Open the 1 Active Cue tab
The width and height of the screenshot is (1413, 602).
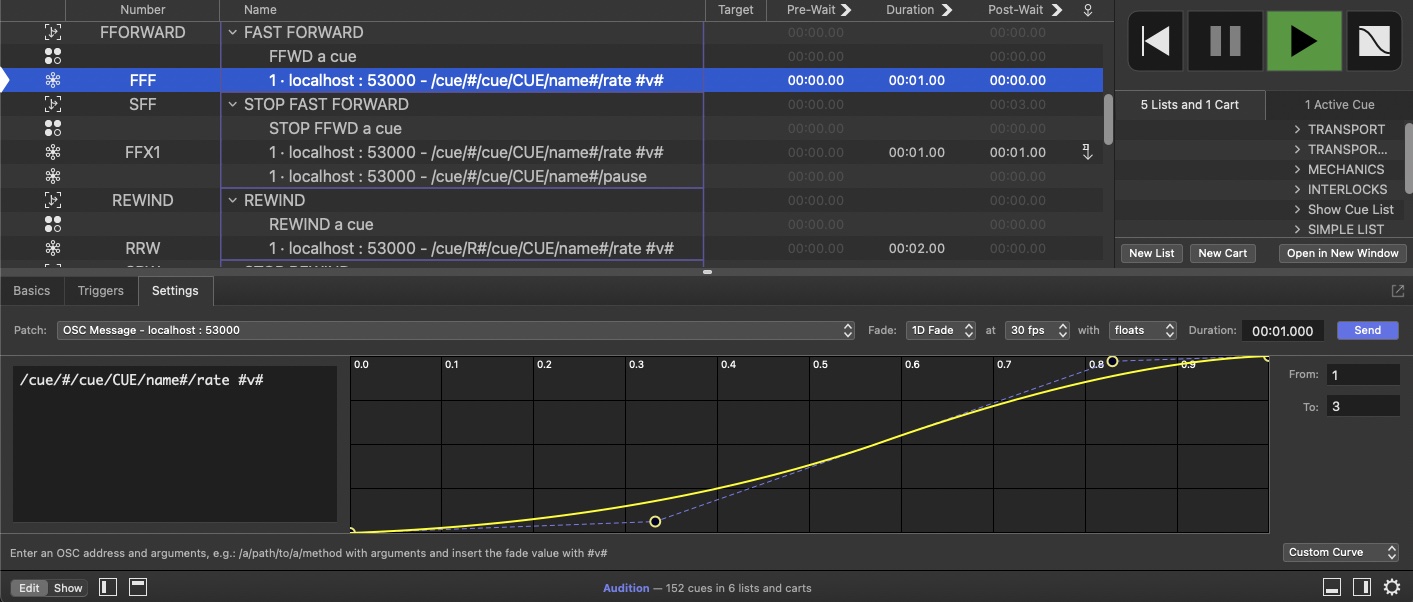1339,105
